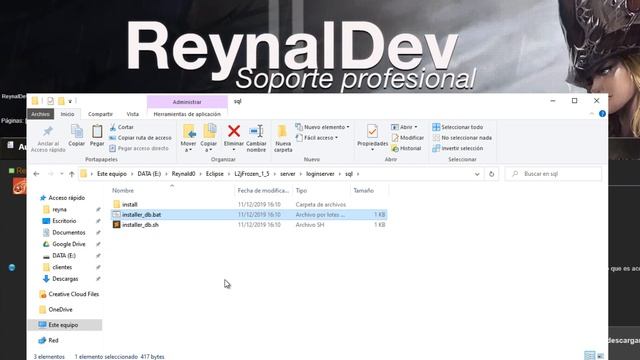Click the Pegar paste button
This screenshot has width=640, height=360.
pyautogui.click(x=97, y=136)
